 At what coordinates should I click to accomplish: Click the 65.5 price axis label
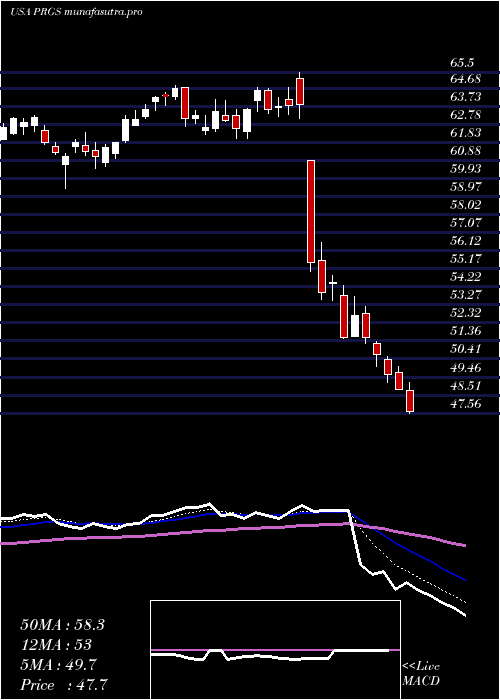pos(462,62)
